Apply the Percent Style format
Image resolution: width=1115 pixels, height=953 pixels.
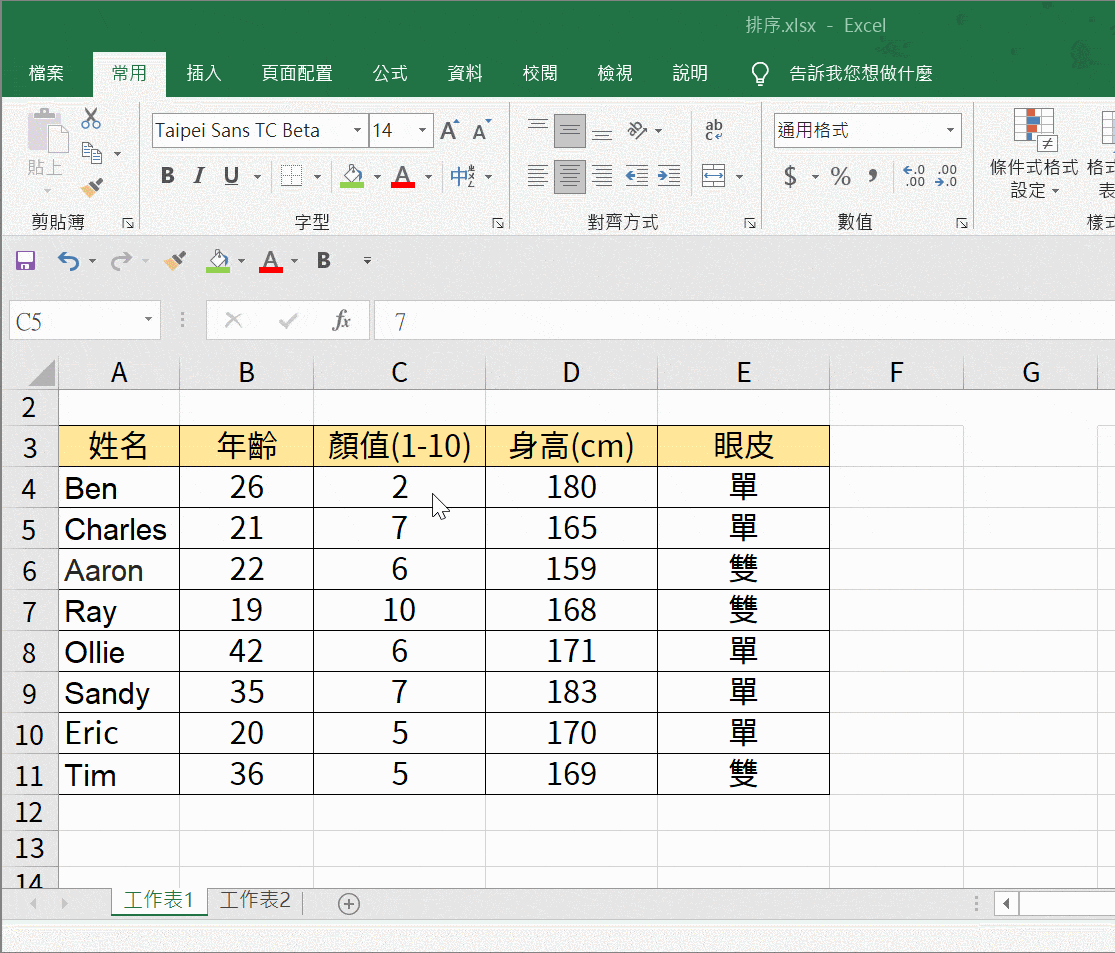840,177
